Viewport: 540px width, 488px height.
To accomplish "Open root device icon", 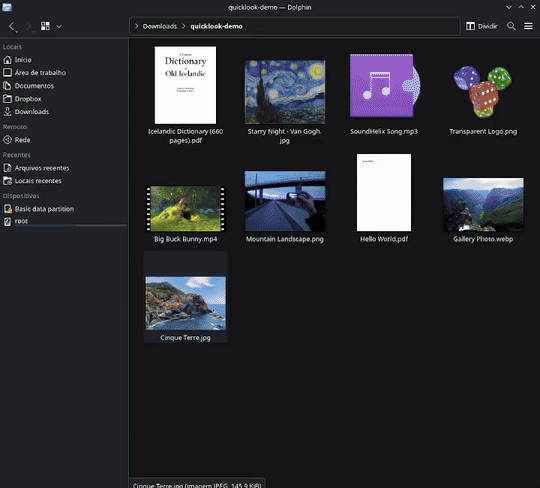I will (7, 221).
